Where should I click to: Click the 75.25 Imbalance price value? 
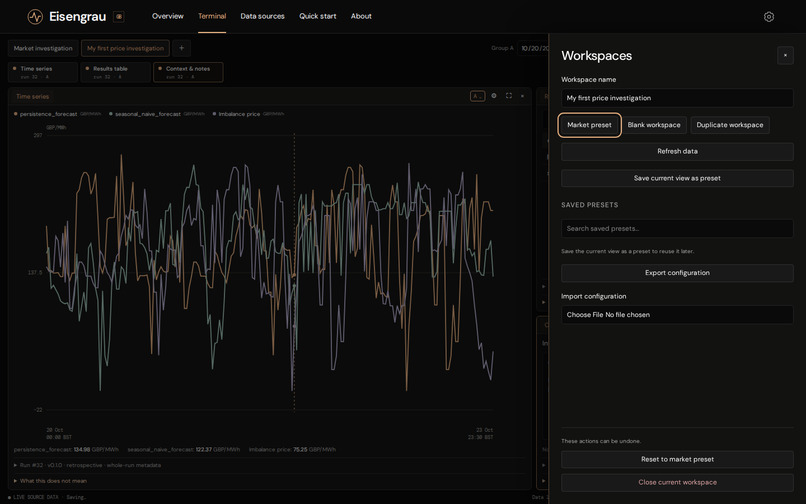tap(300, 449)
